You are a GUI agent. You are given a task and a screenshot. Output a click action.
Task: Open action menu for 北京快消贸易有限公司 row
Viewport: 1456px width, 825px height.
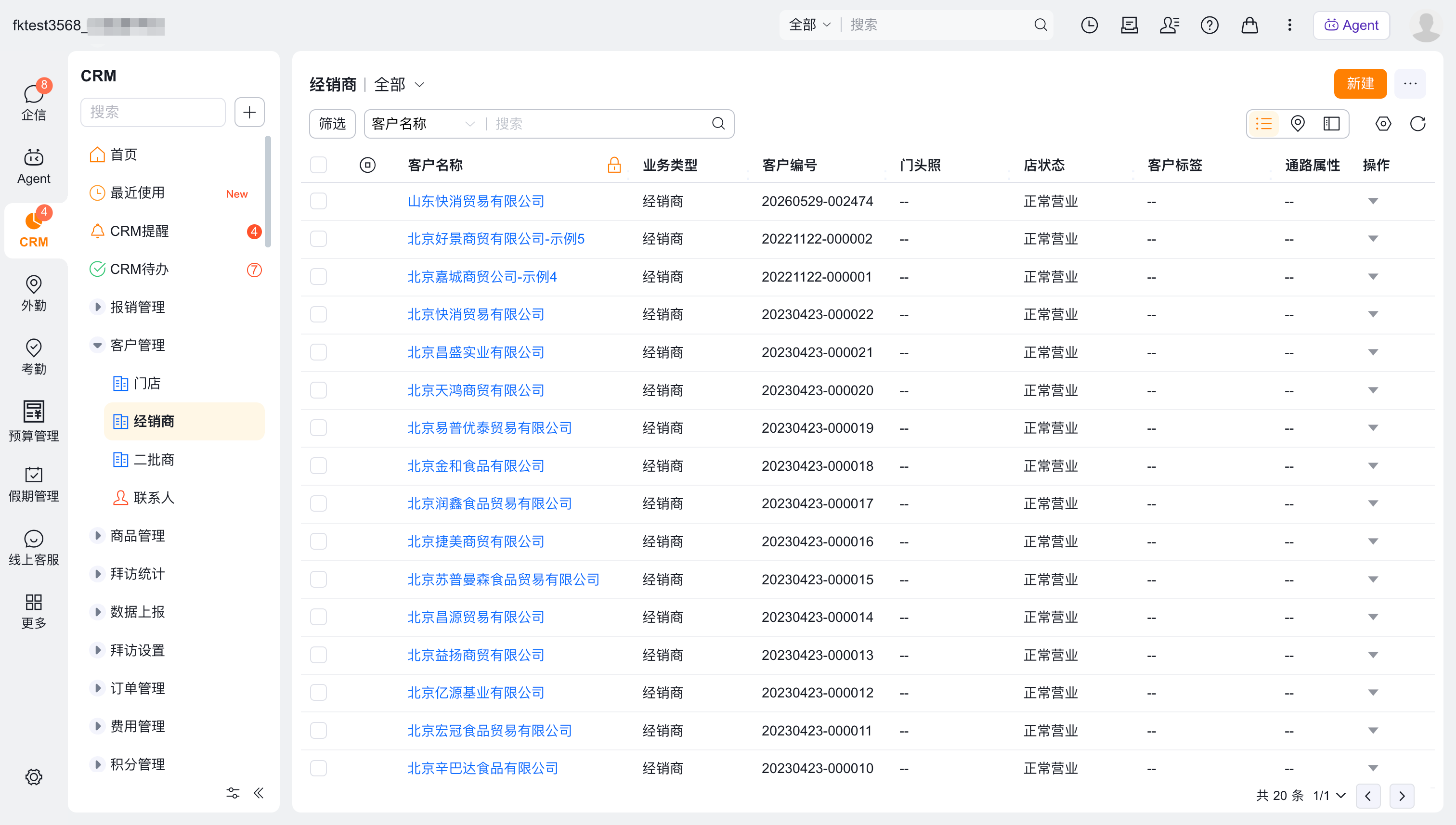1373,314
